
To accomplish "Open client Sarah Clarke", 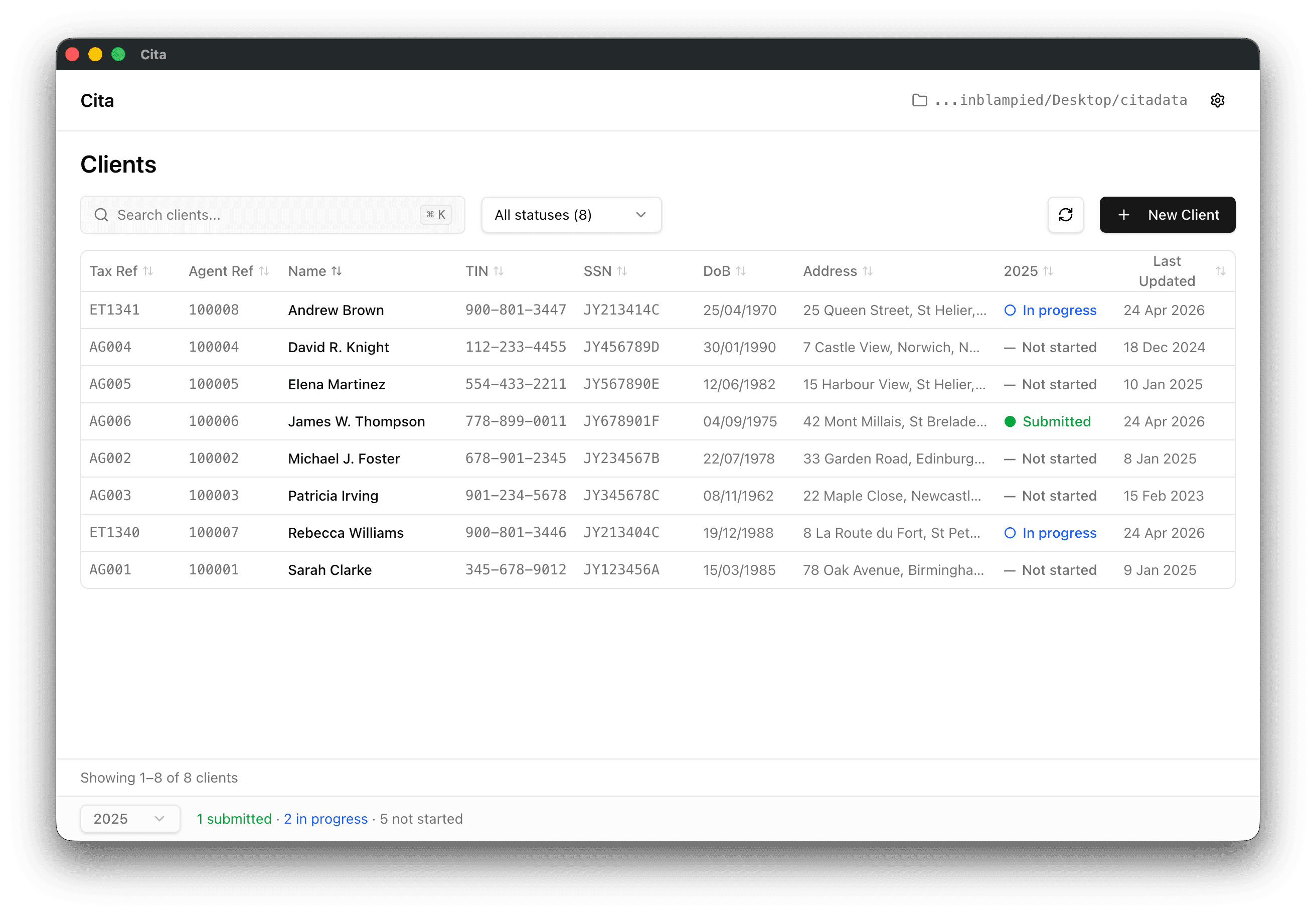I will [x=330, y=570].
